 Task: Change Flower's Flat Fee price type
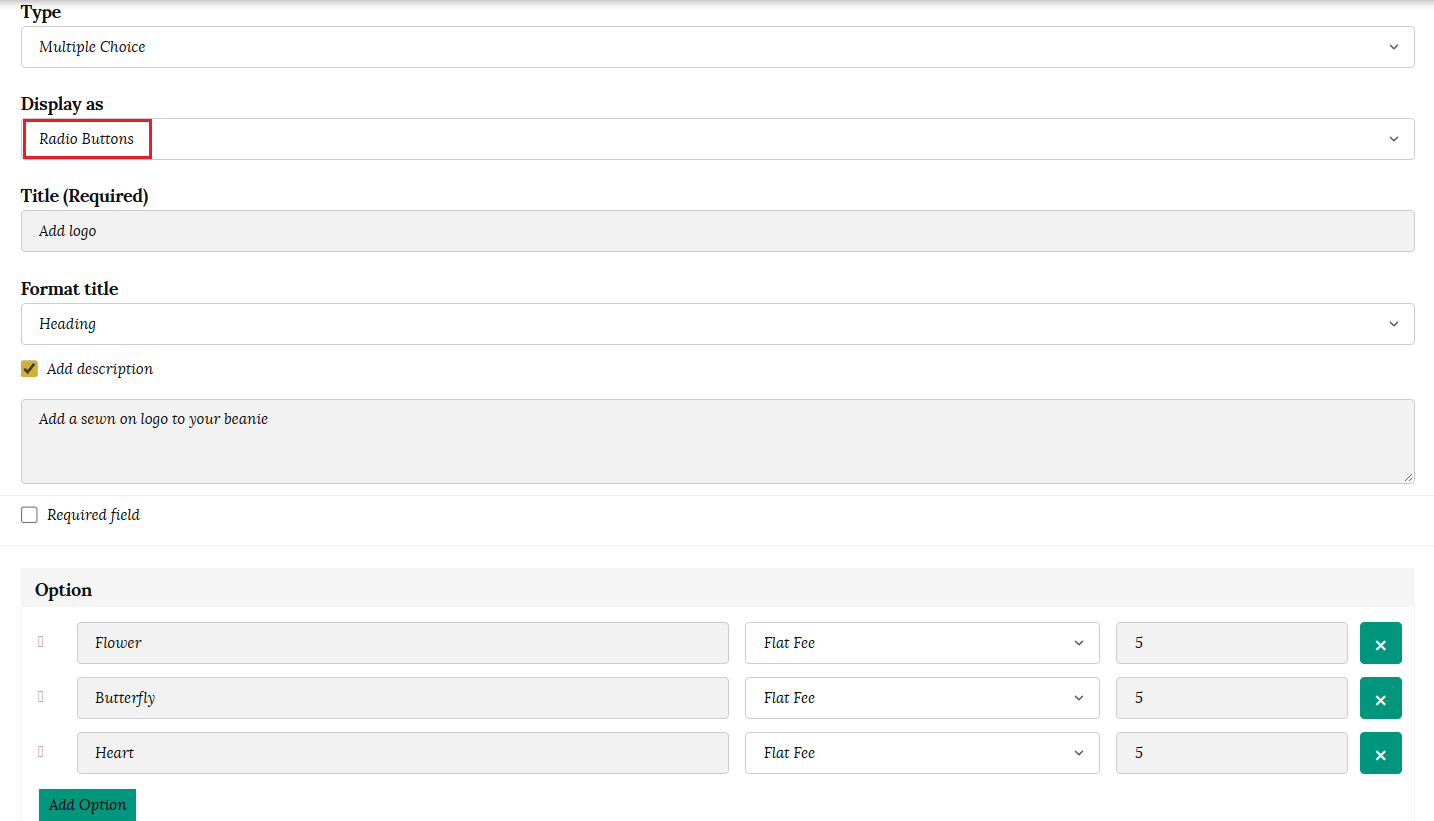(922, 643)
